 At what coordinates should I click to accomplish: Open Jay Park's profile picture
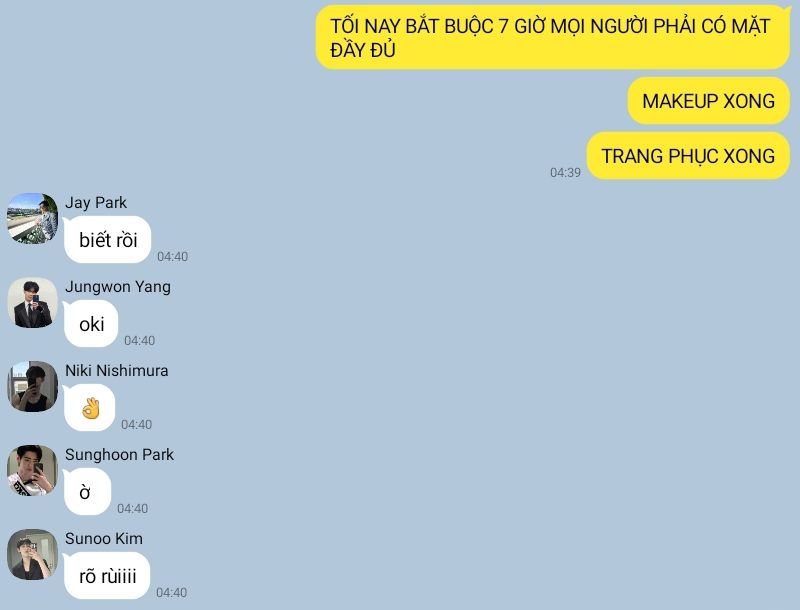point(32,218)
